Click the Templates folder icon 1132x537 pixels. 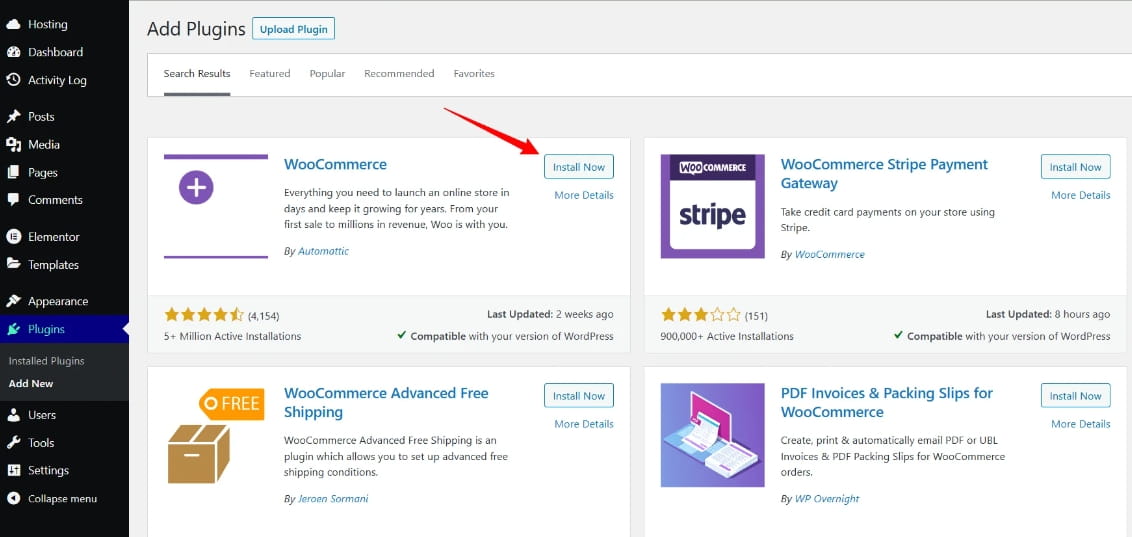tap(13, 264)
